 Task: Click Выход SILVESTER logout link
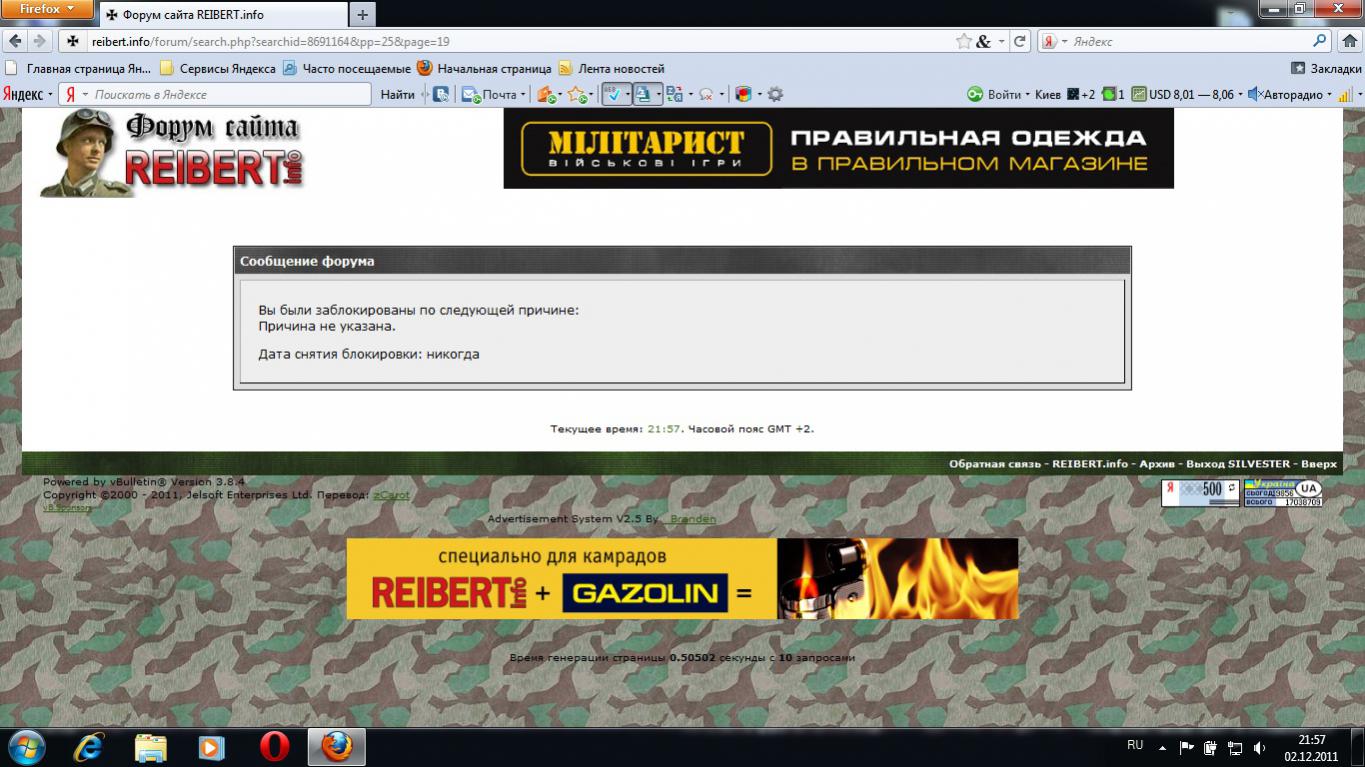[x=1239, y=464]
